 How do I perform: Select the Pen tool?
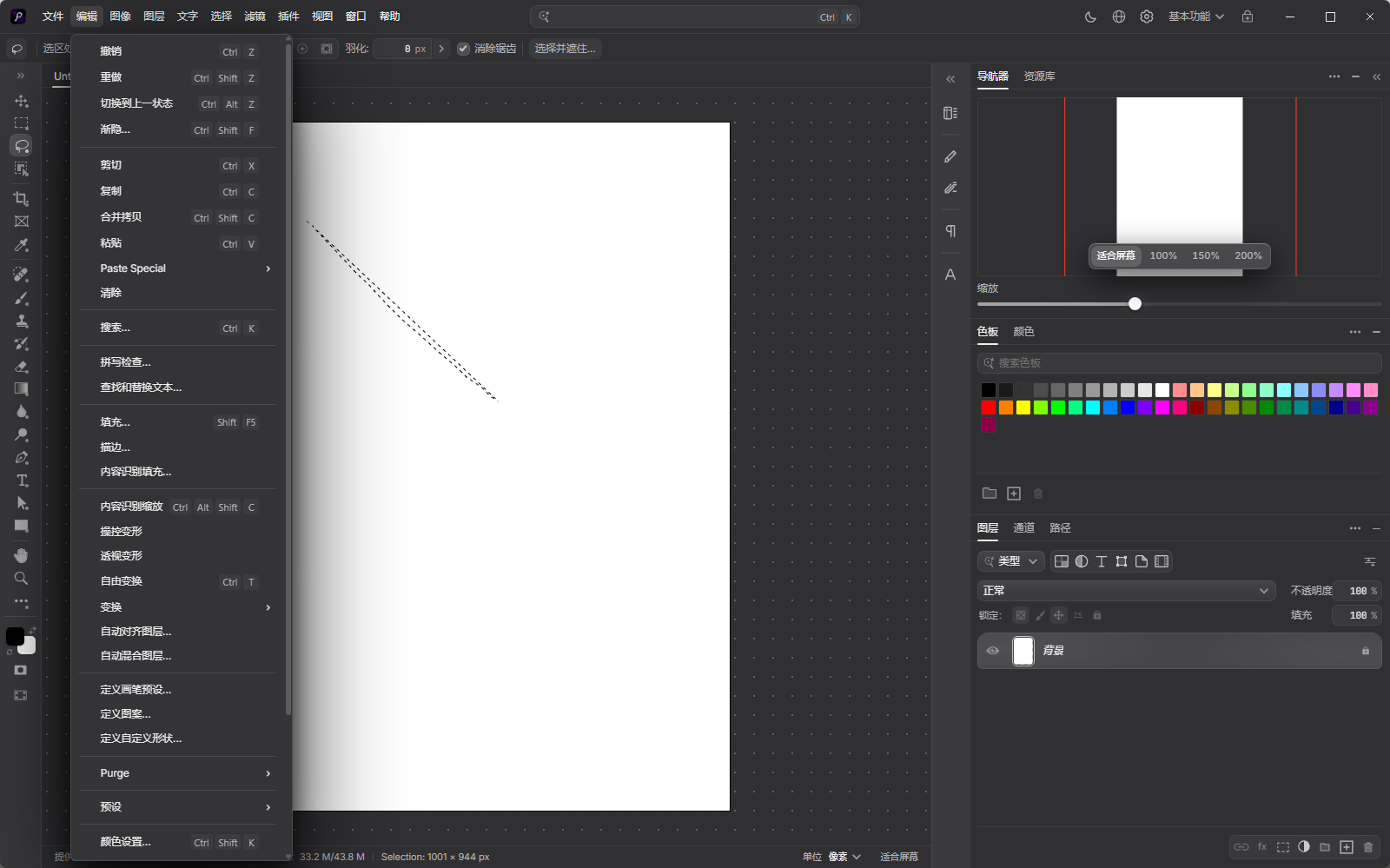click(22, 458)
